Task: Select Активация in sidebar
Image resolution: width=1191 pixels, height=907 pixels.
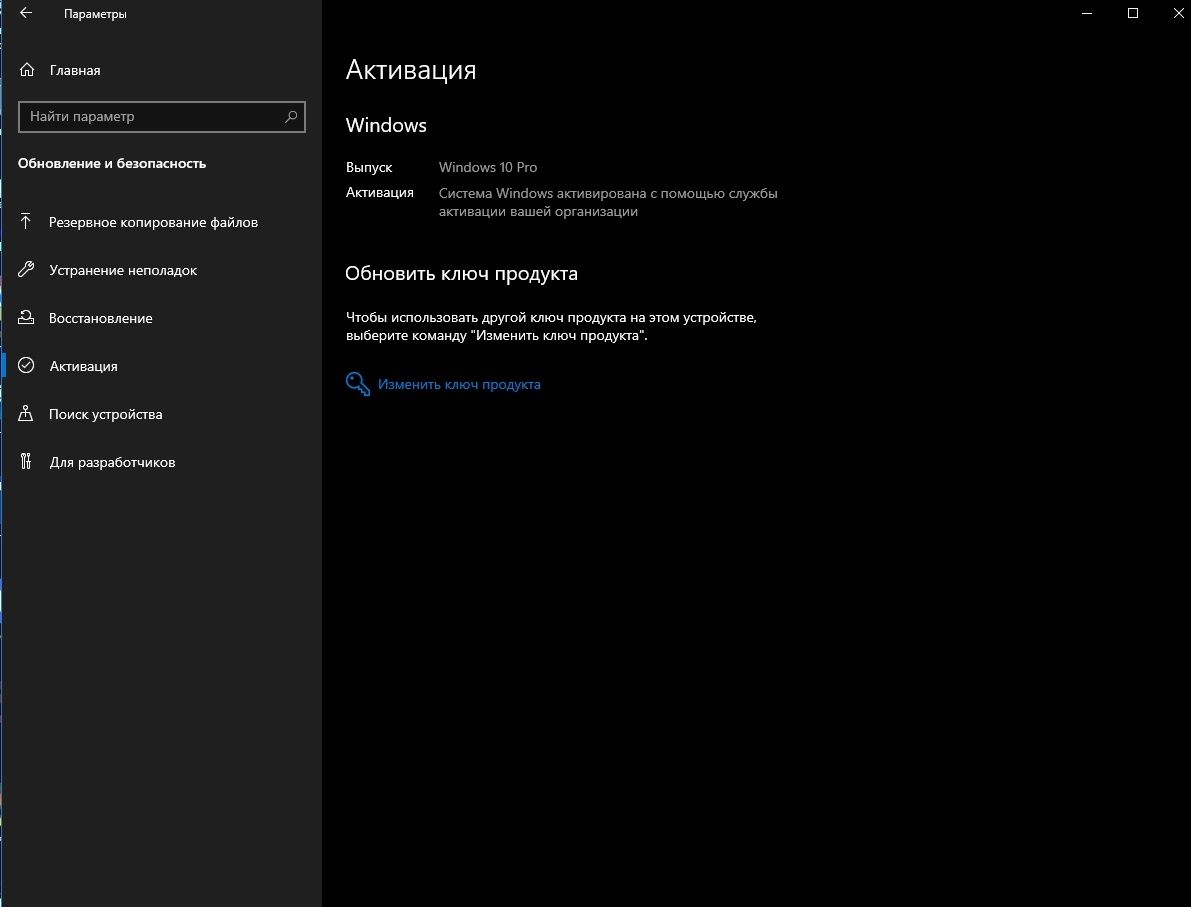Action: [x=84, y=366]
